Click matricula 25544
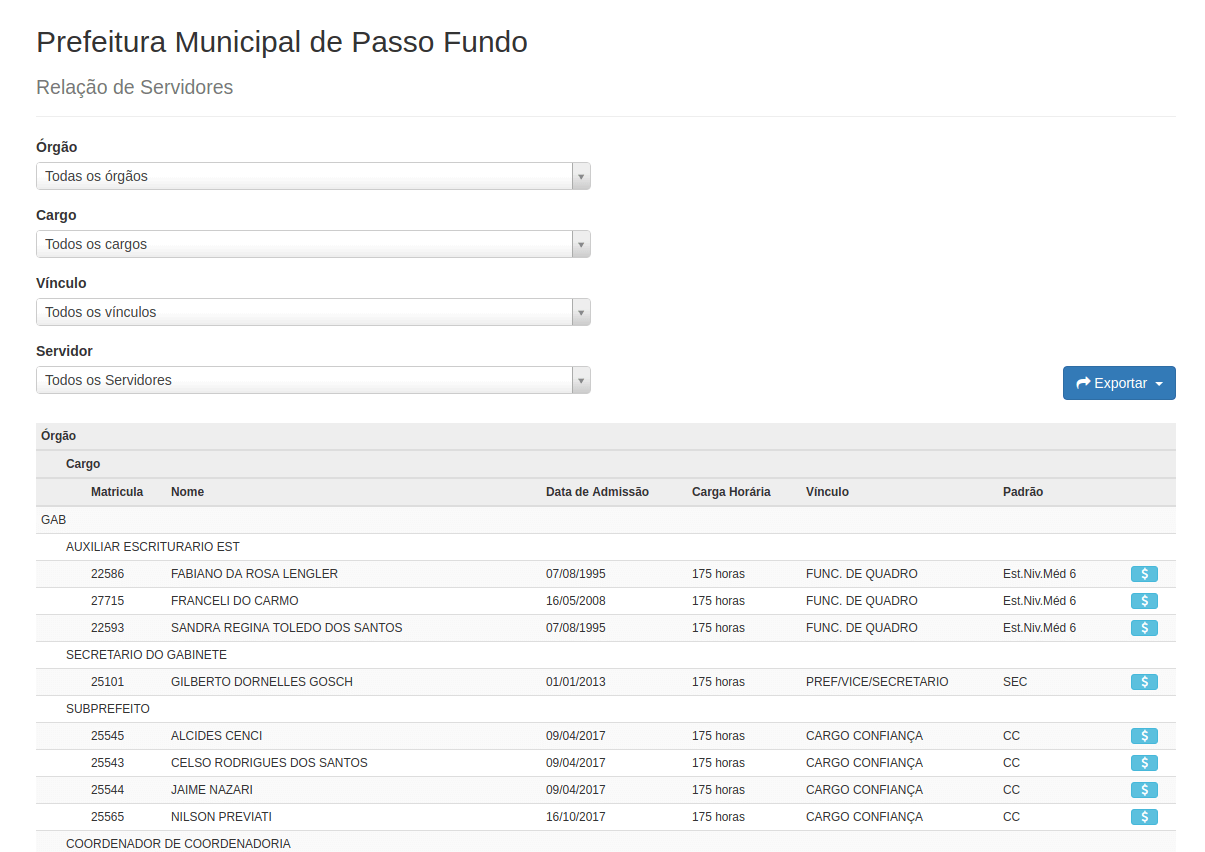This screenshot has width=1205, height=852. click(x=108, y=790)
